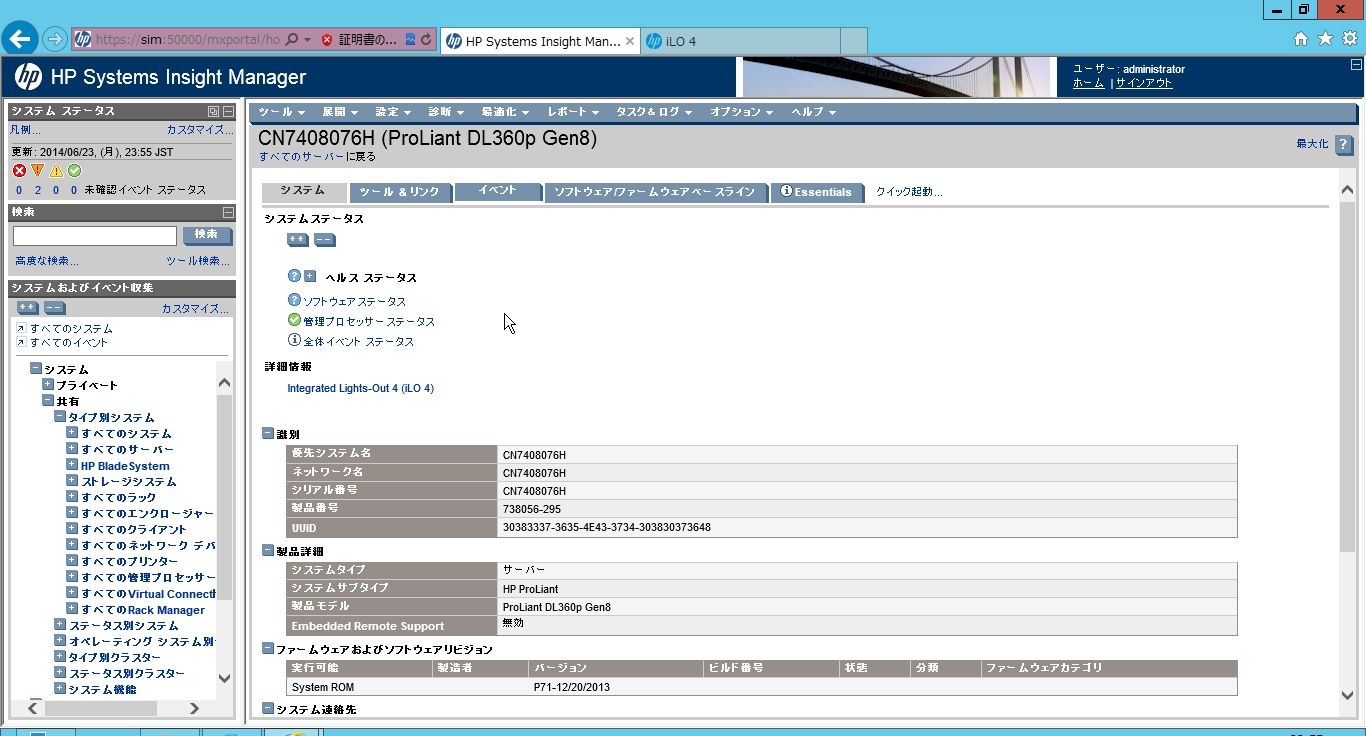Collapse all in システムおよびイベント収集 panel (--)
The width and height of the screenshot is (1366, 736).
click(x=54, y=308)
